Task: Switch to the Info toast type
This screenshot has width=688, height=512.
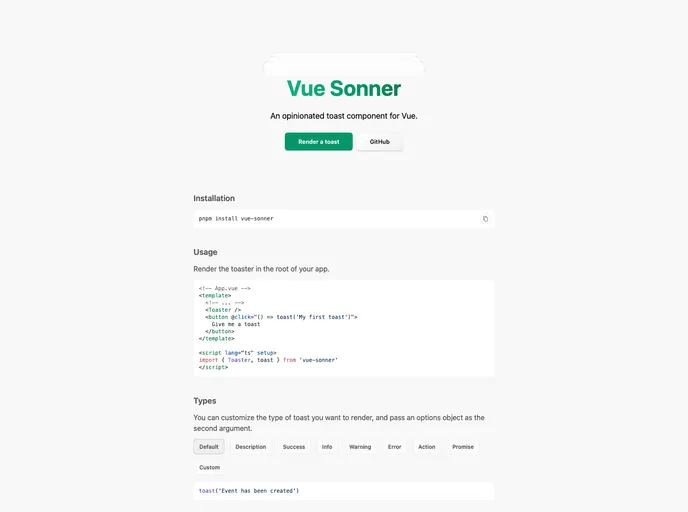Action: 327,447
